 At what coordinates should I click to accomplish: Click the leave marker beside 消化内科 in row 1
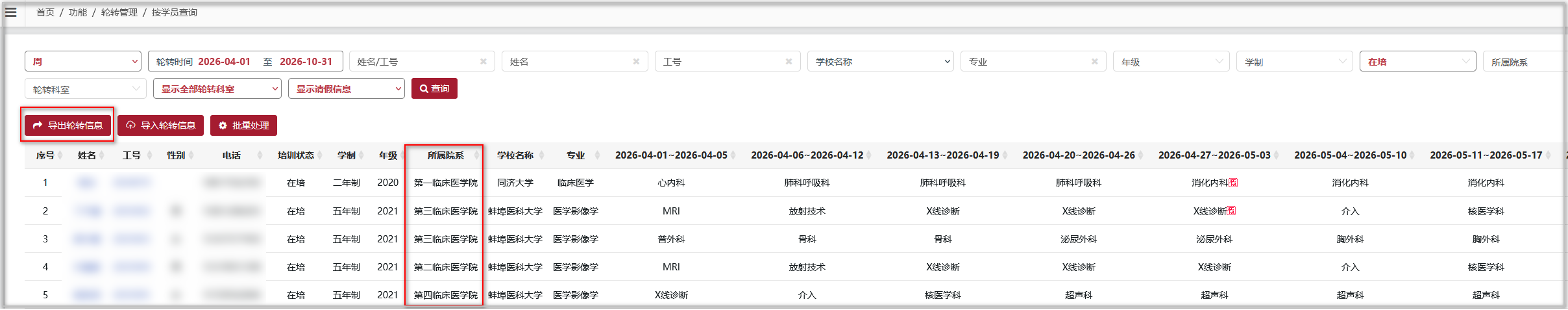click(x=1233, y=183)
